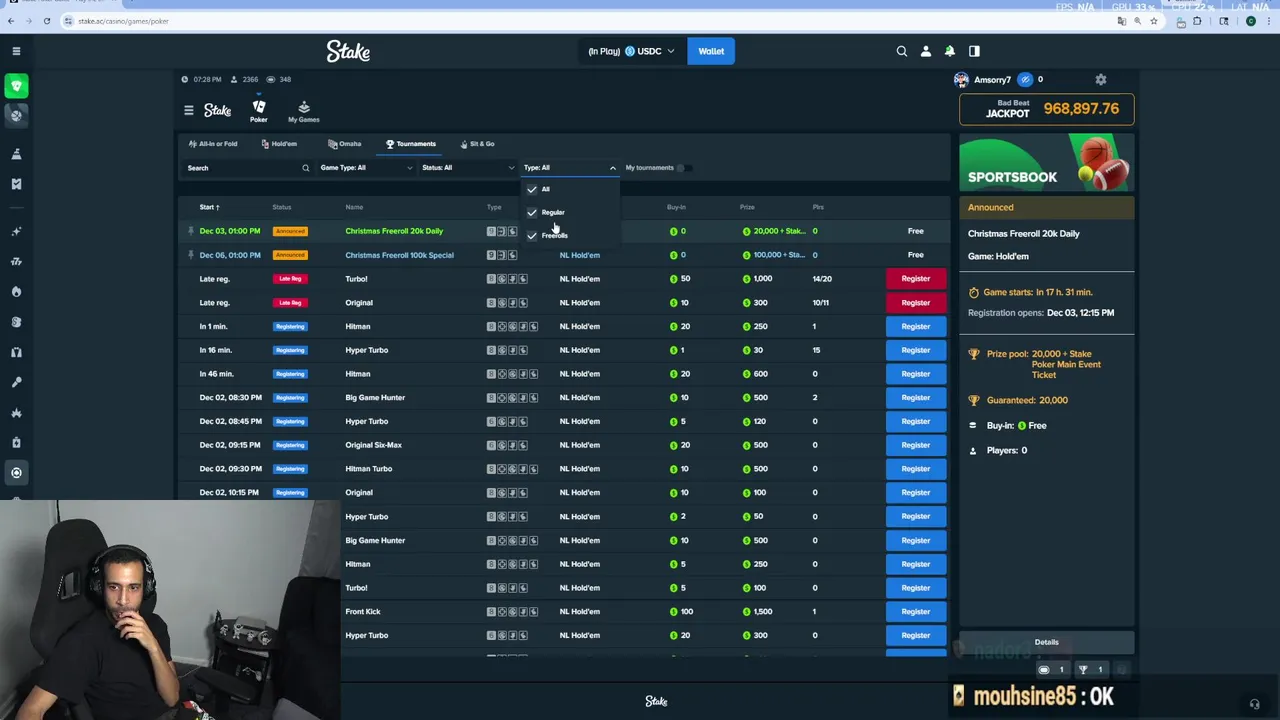The image size is (1280, 720).
Task: Select the Christmas Freeroll 20k Daily name
Action: click(394, 231)
